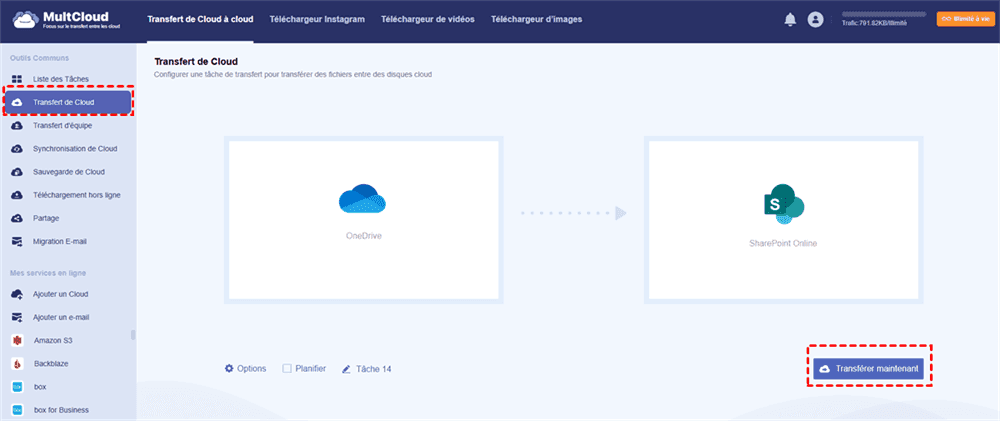Click the orange Illimité à vie button
The image size is (1000, 421).
pyautogui.click(x=965, y=19)
